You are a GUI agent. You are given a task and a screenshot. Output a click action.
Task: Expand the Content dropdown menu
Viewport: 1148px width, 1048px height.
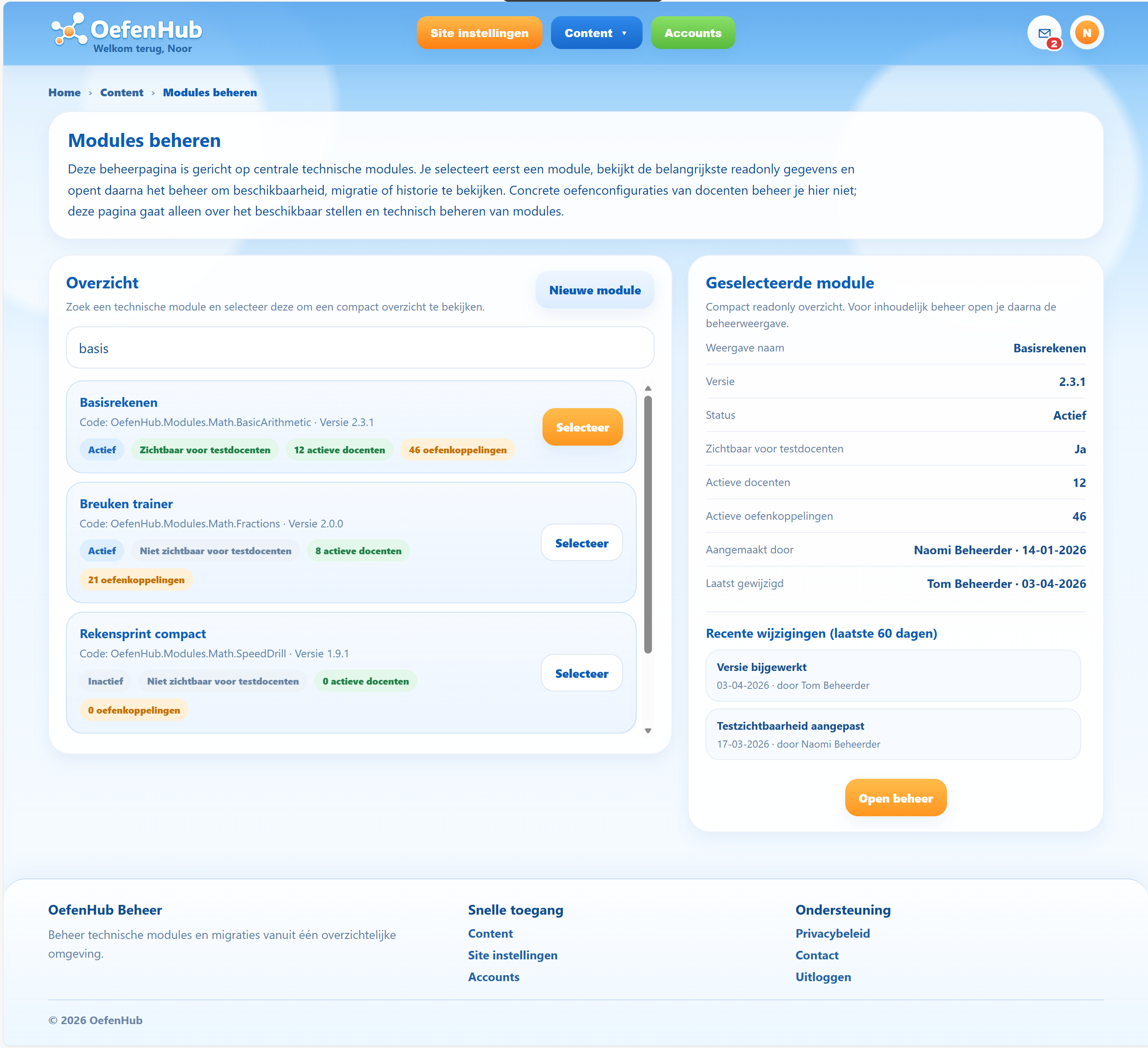[x=596, y=33]
